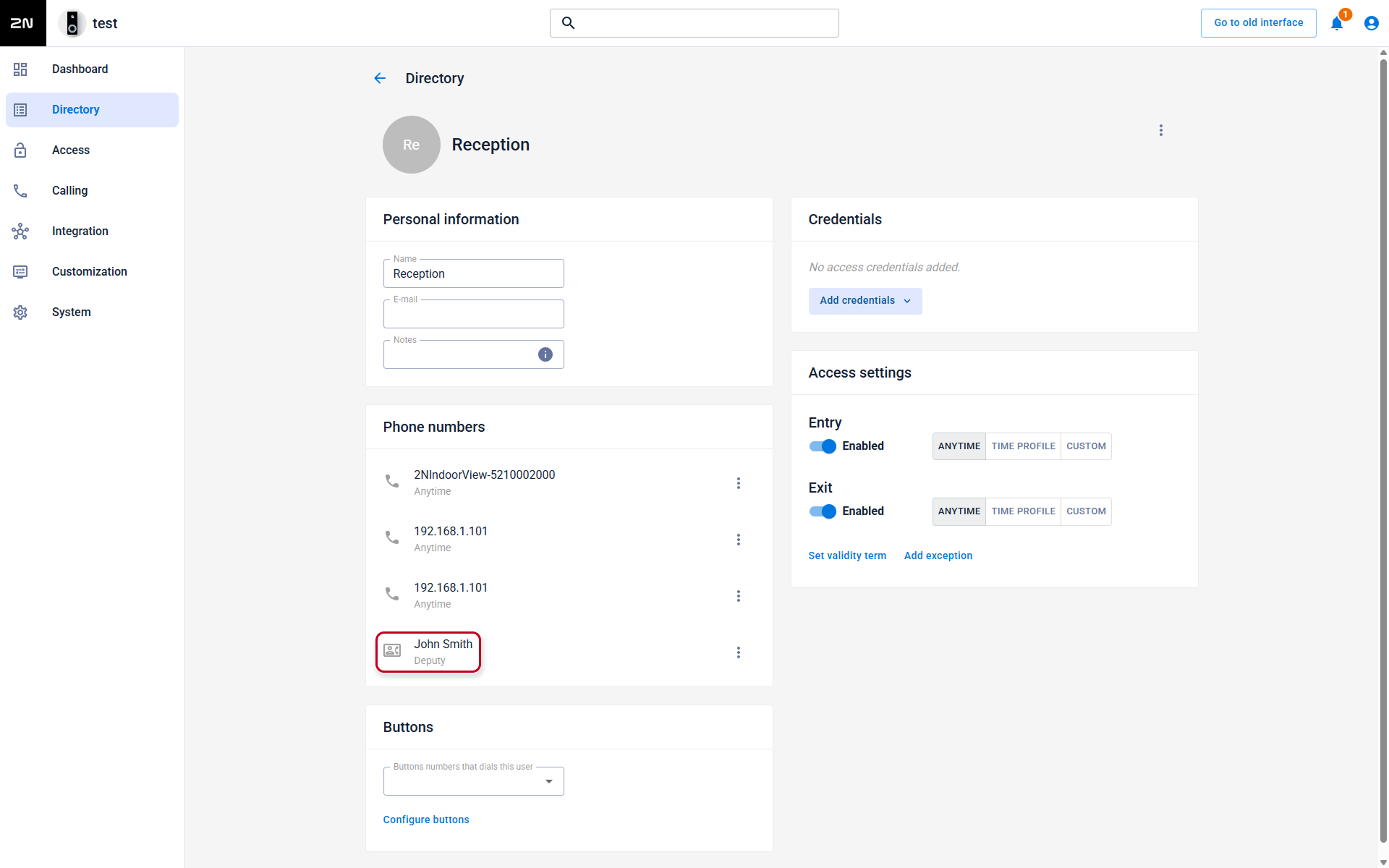Select TIME PROFILE for Entry
This screenshot has height=868, width=1389.
[1023, 446]
